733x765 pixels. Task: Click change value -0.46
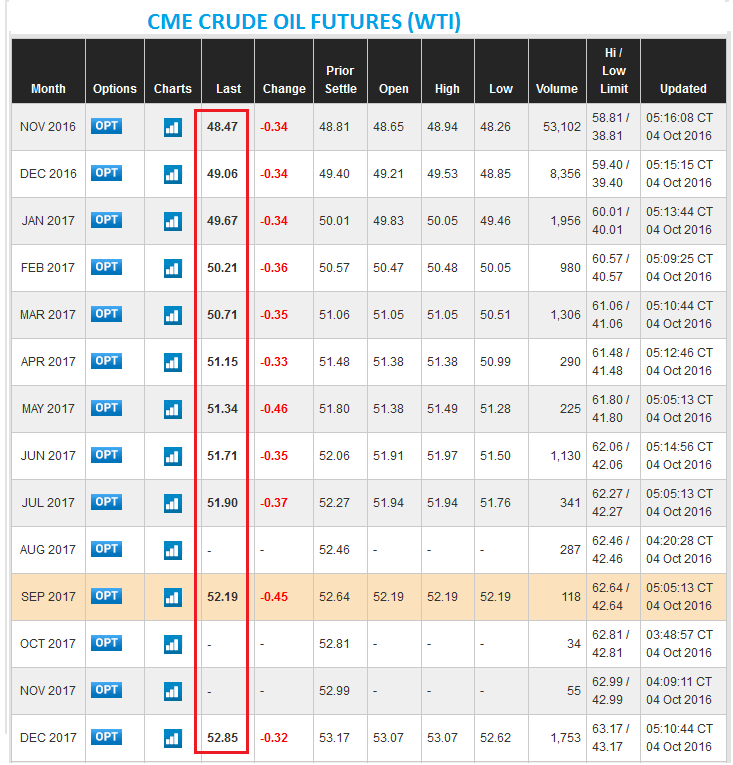tap(274, 409)
